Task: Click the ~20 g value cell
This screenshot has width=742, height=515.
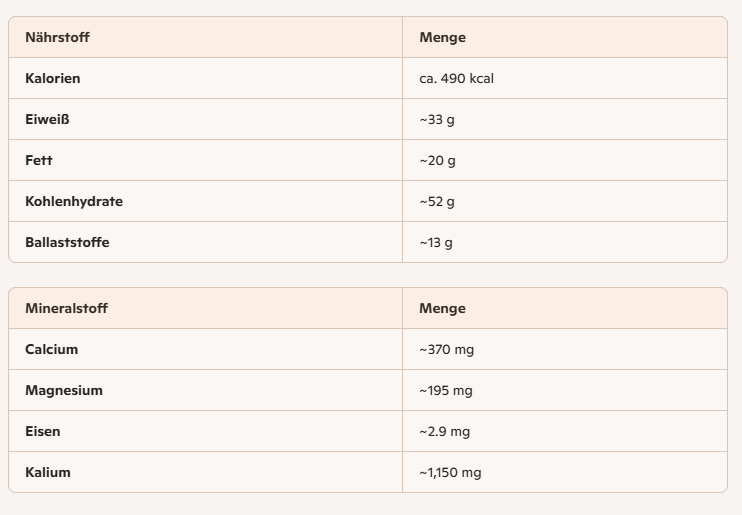Action: coord(437,160)
